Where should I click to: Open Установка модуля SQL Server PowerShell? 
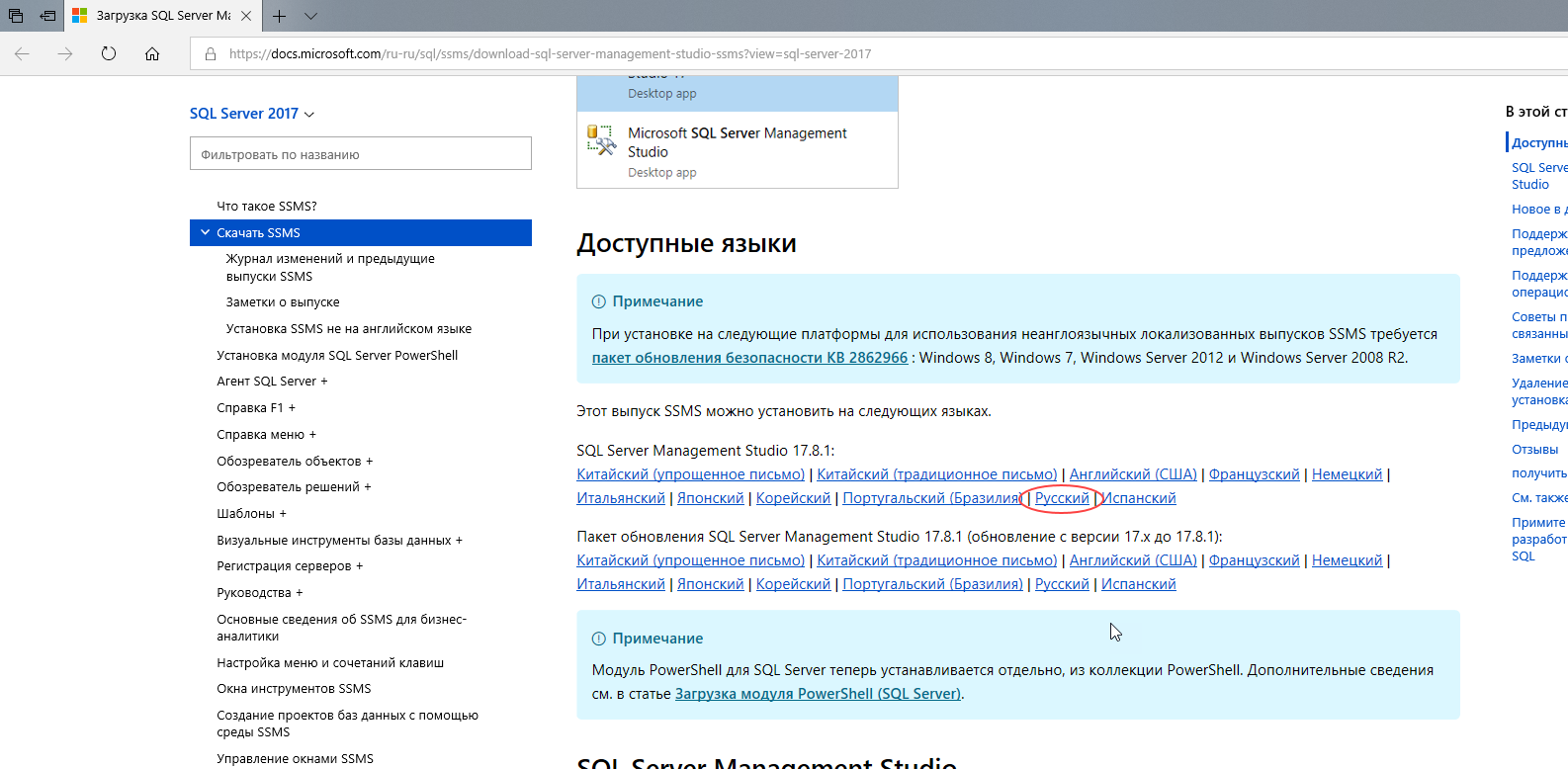(337, 355)
